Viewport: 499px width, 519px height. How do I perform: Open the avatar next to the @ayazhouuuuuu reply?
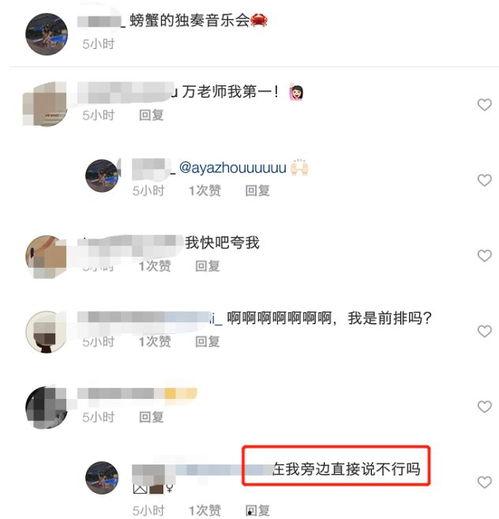coord(102,176)
